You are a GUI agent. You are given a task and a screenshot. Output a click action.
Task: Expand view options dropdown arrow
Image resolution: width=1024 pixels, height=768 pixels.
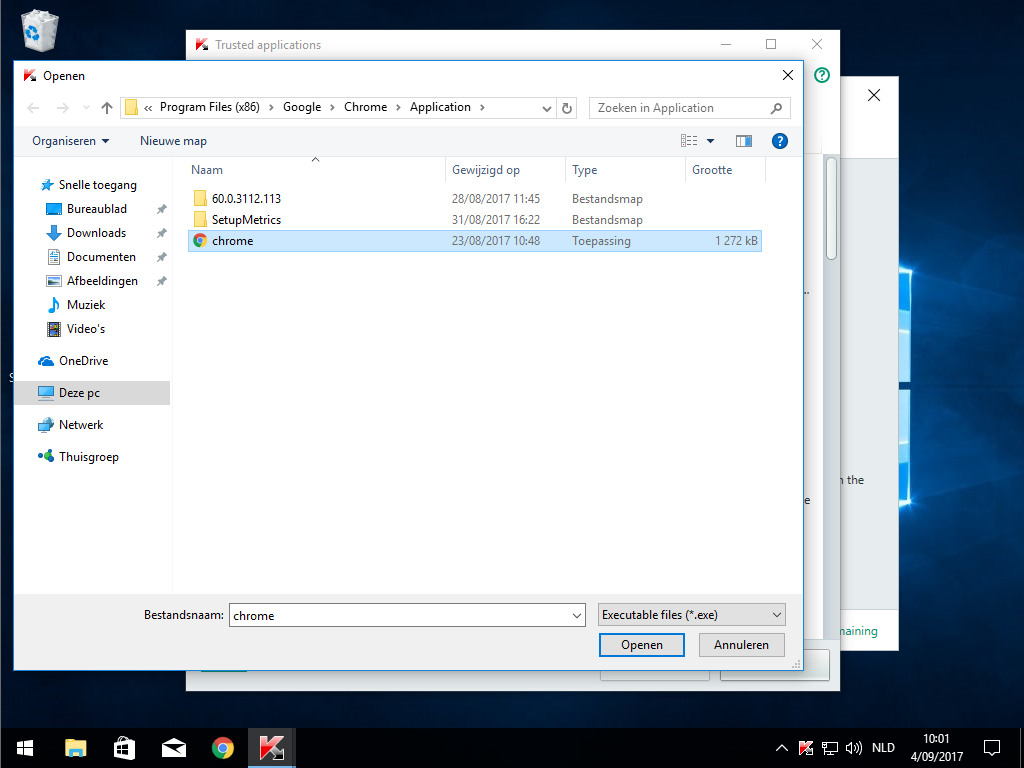pyautogui.click(x=711, y=141)
